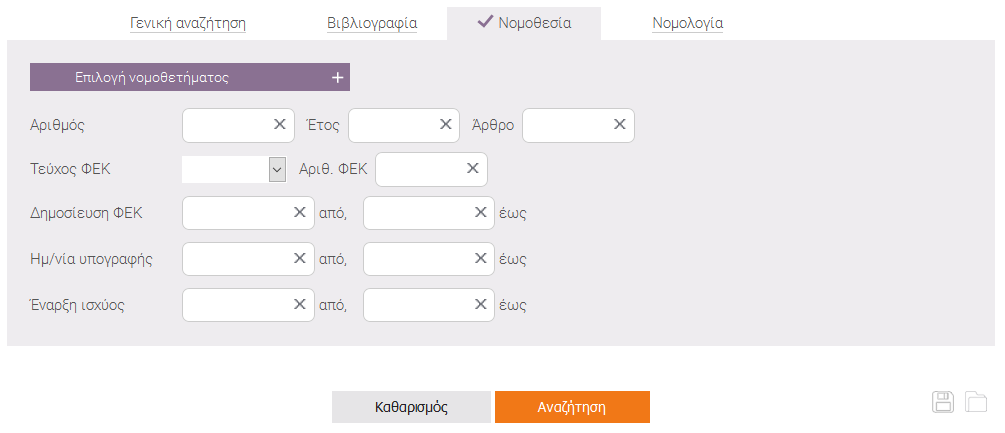Image resolution: width=1005 pixels, height=433 pixels.
Task: Click the save search floppy disk icon
Action: 942,402
